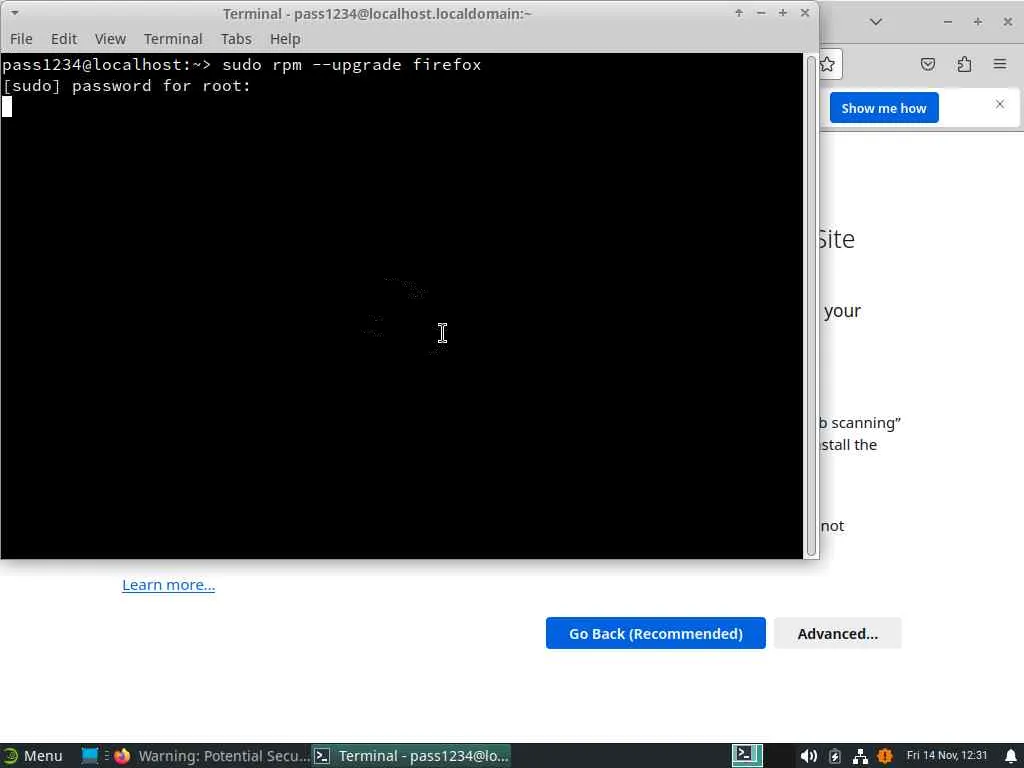Viewport: 1024px width, 768px height.
Task: Bookmark this page with Firefox star icon
Action: [x=827, y=64]
